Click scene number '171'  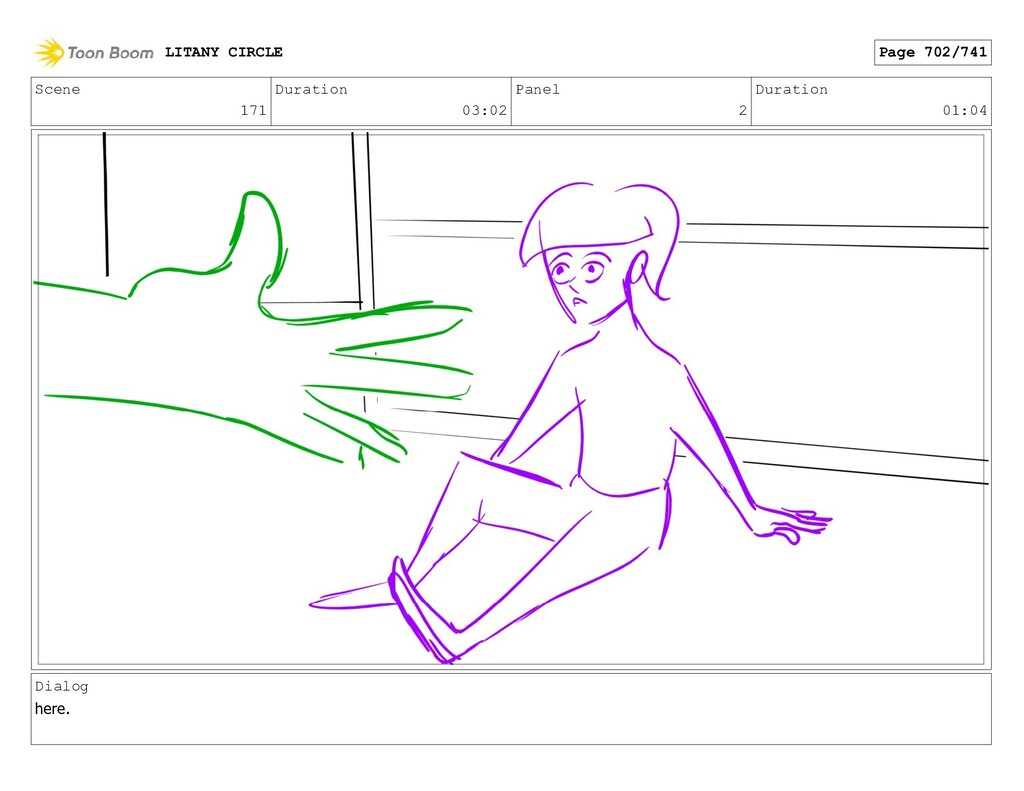tap(253, 110)
